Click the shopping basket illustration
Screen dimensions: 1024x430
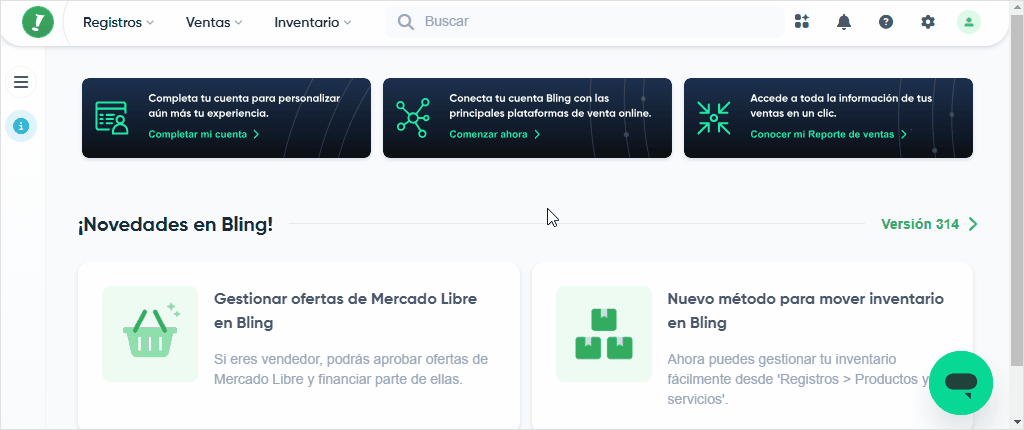(150, 334)
